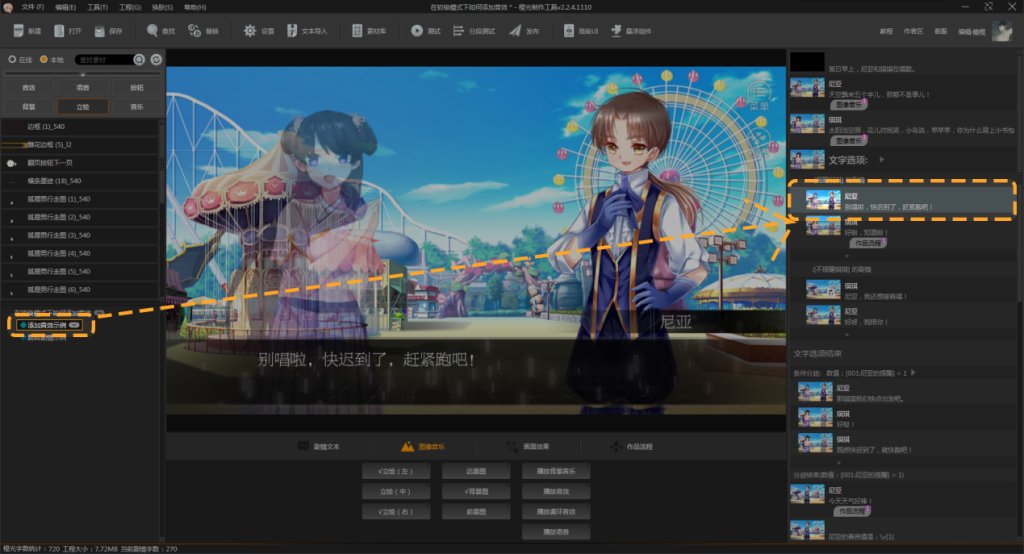Open the 文件(F) menu
Screen dimensions: 1024x554
pyautogui.click(x=33, y=7)
